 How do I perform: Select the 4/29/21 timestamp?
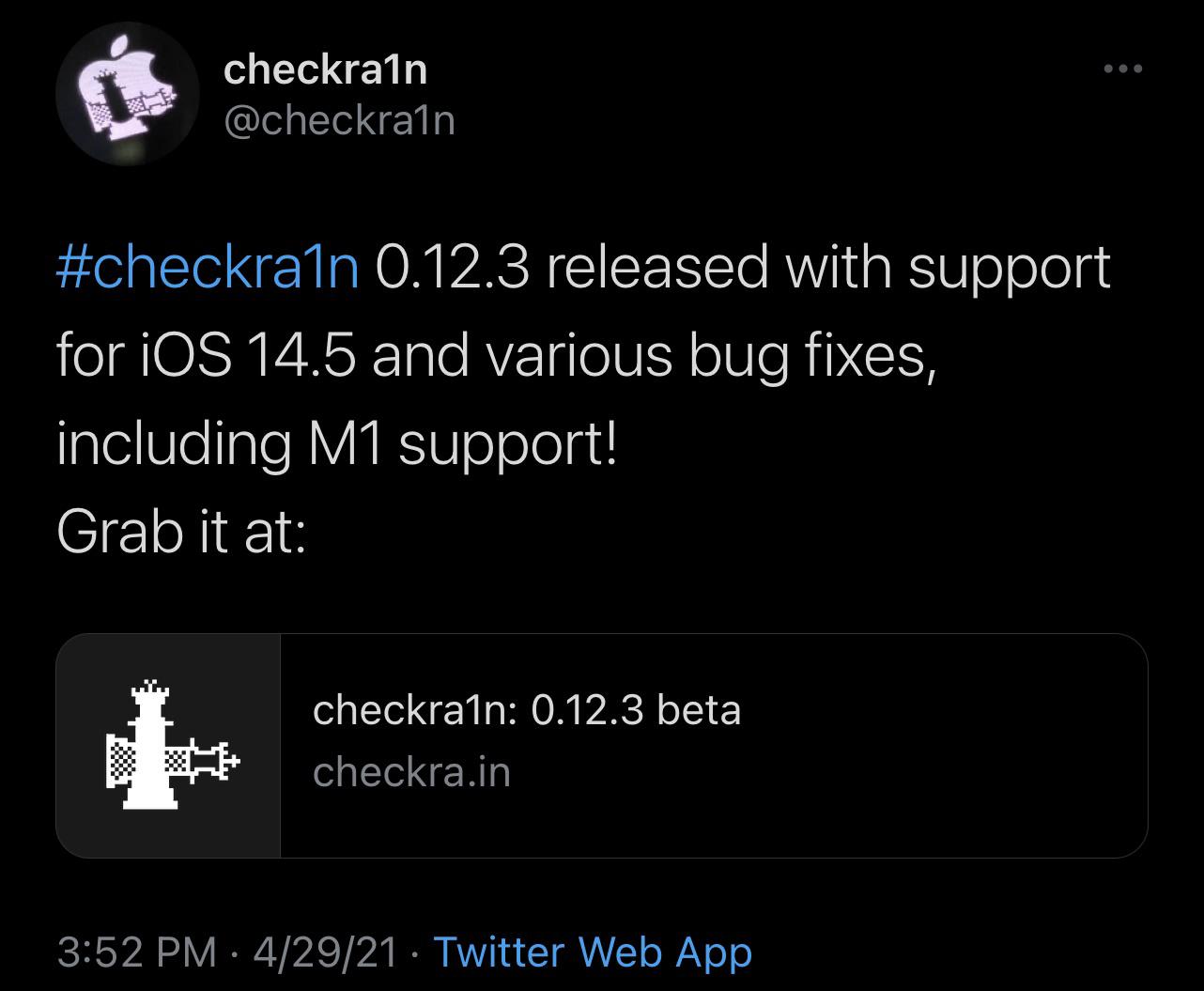tap(324, 952)
